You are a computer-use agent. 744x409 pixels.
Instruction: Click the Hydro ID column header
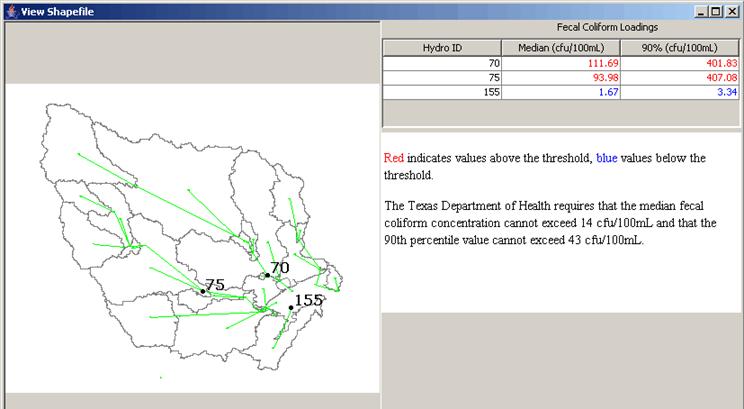pos(442,47)
